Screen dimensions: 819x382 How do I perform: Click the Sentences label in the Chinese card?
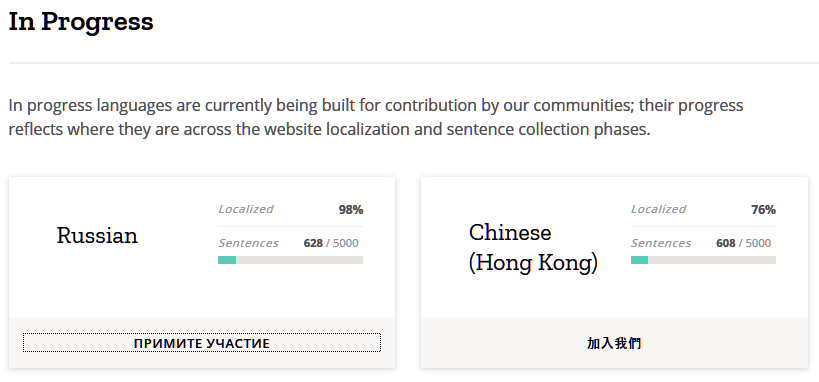661,243
